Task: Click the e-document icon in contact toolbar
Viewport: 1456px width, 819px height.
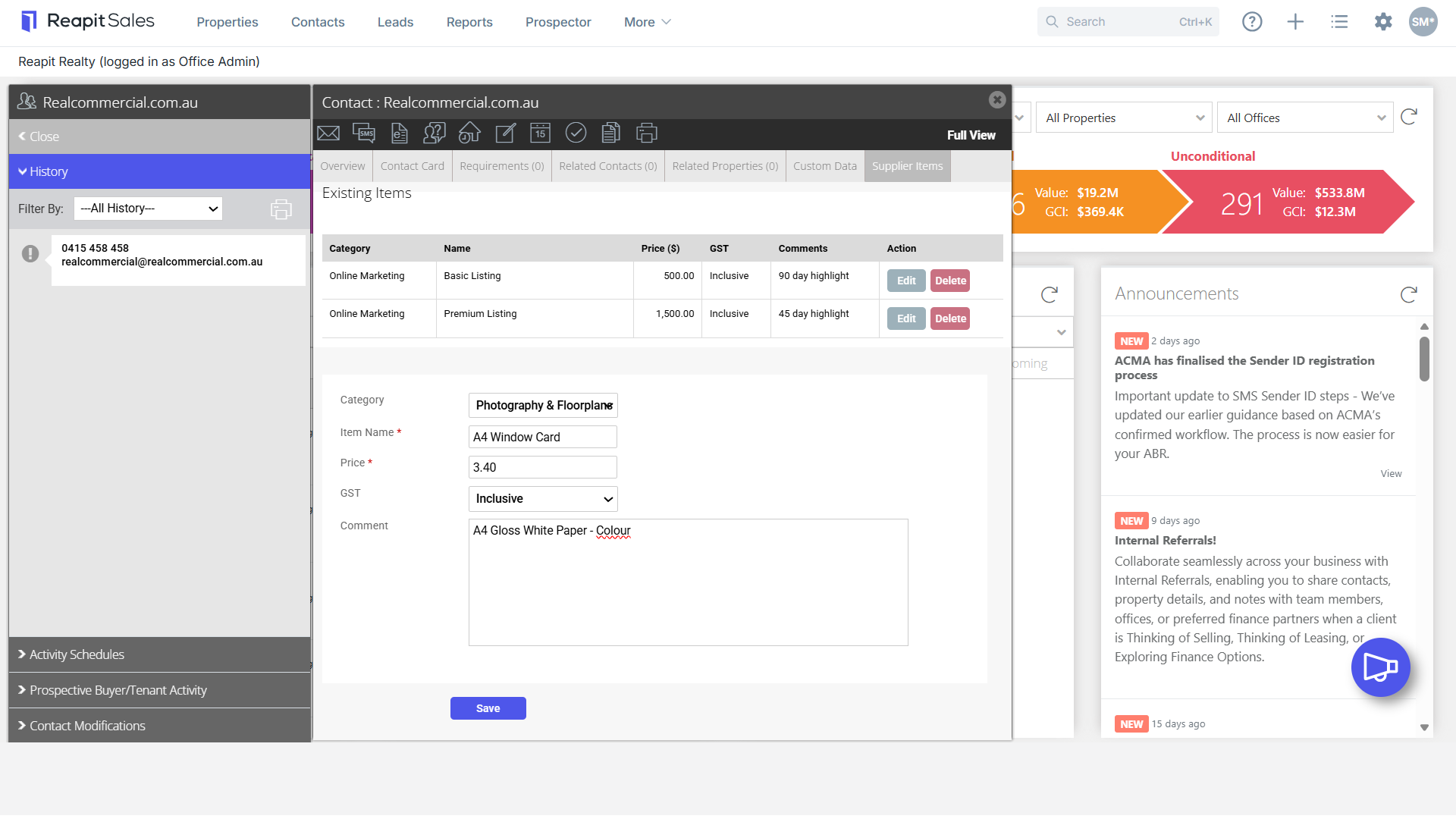Action: point(400,133)
